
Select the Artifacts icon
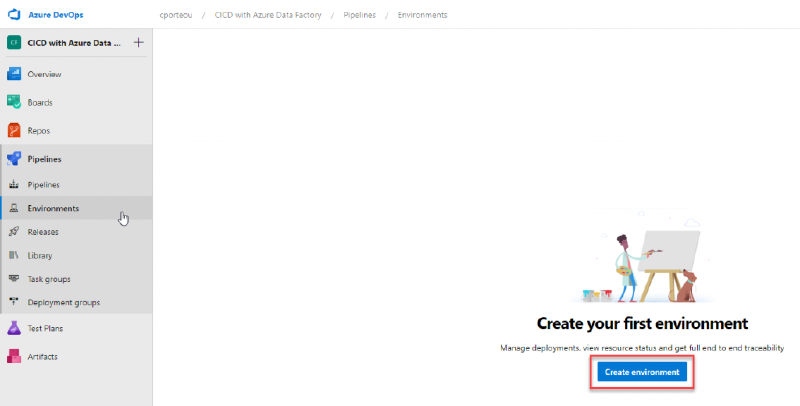(14, 356)
